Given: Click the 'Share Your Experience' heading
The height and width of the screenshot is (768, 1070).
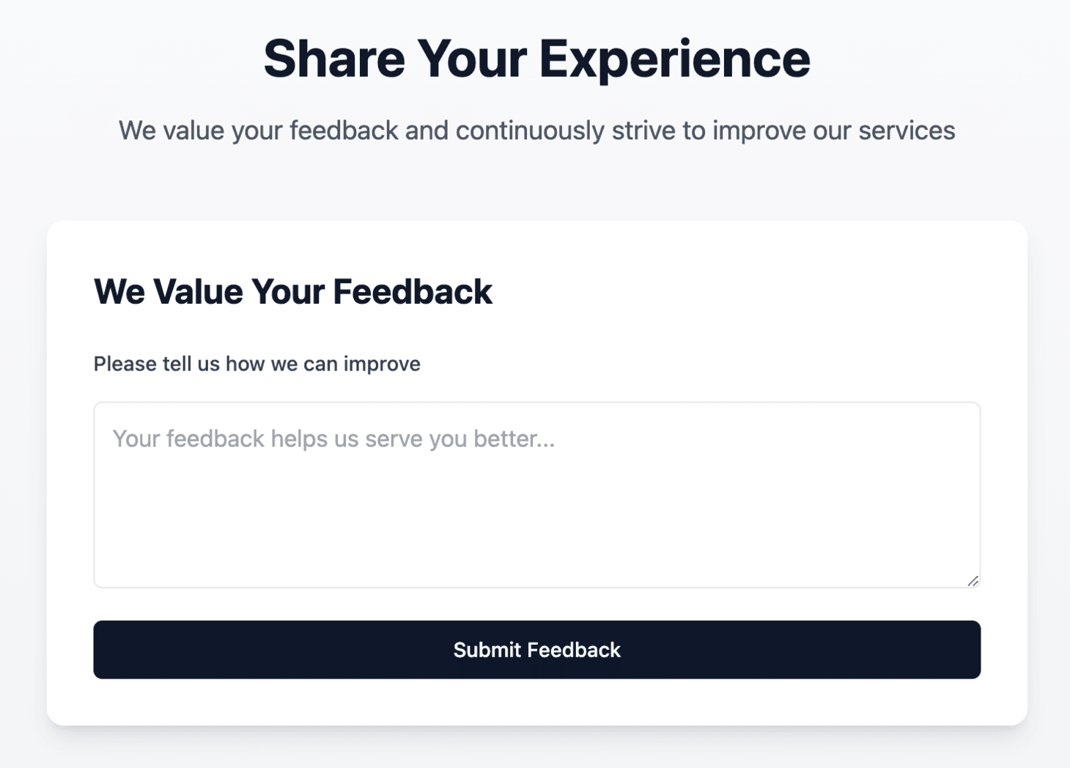Looking at the screenshot, I should [x=536, y=58].
